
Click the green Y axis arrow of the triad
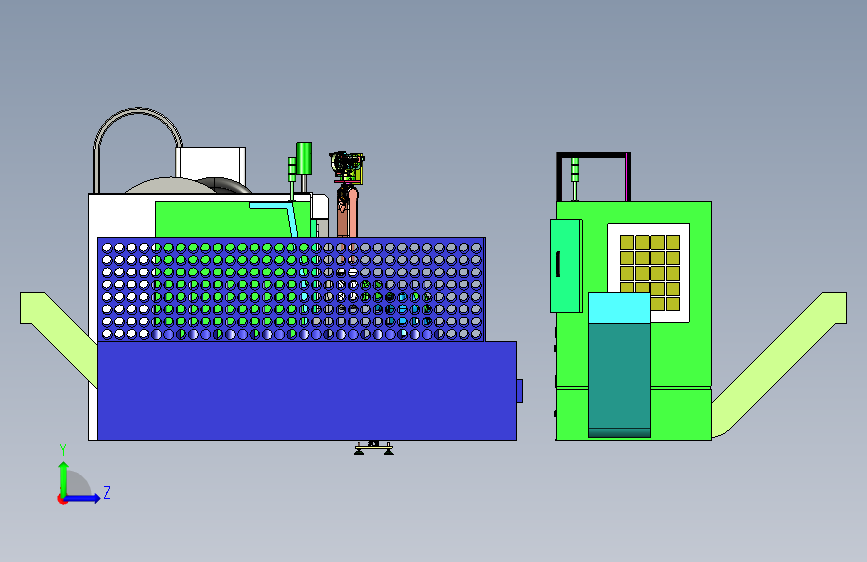[x=64, y=478]
